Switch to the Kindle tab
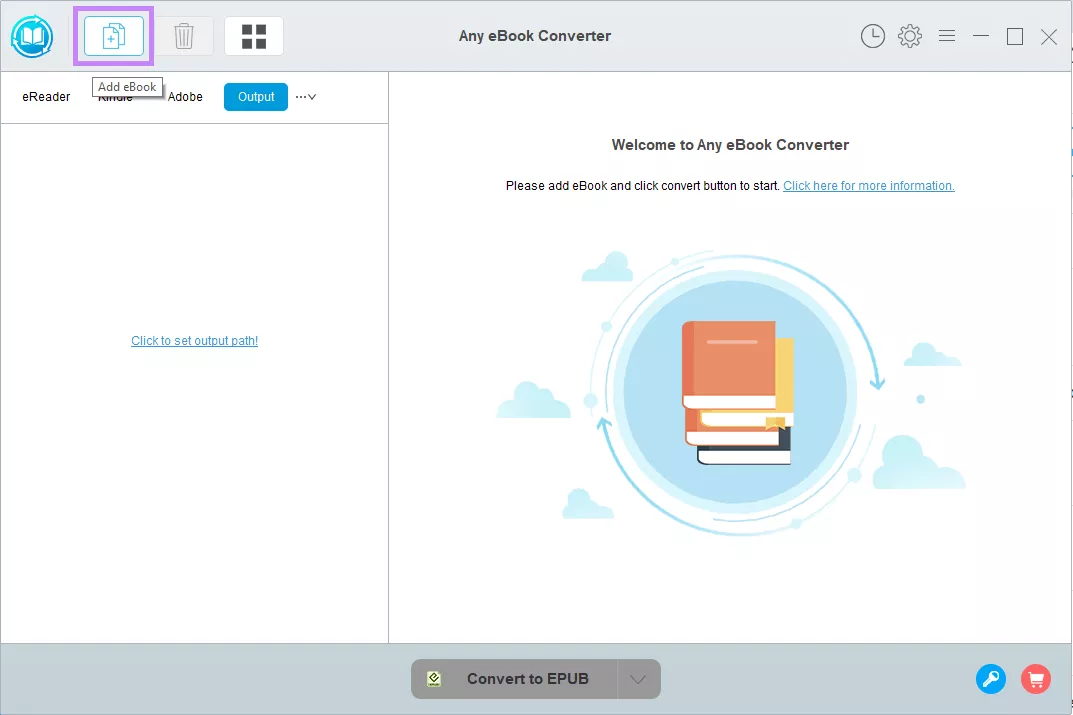 (115, 97)
